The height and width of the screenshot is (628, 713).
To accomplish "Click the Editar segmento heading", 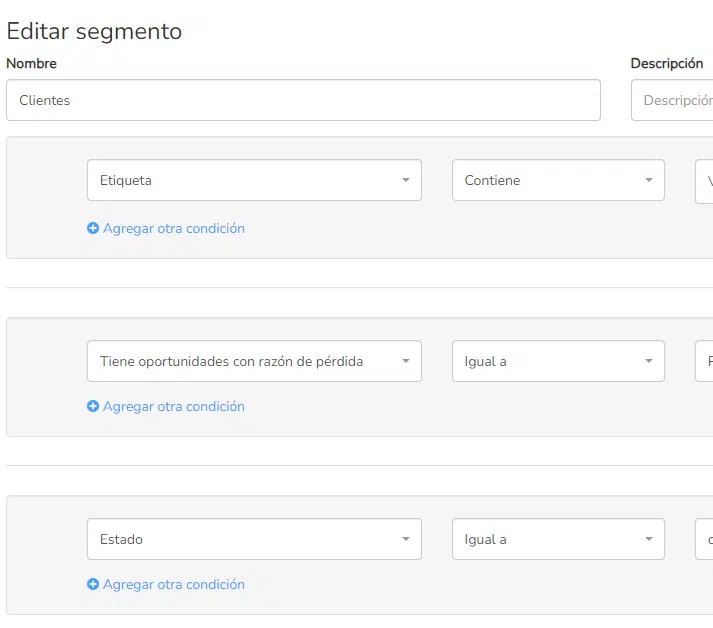I will click(94, 31).
